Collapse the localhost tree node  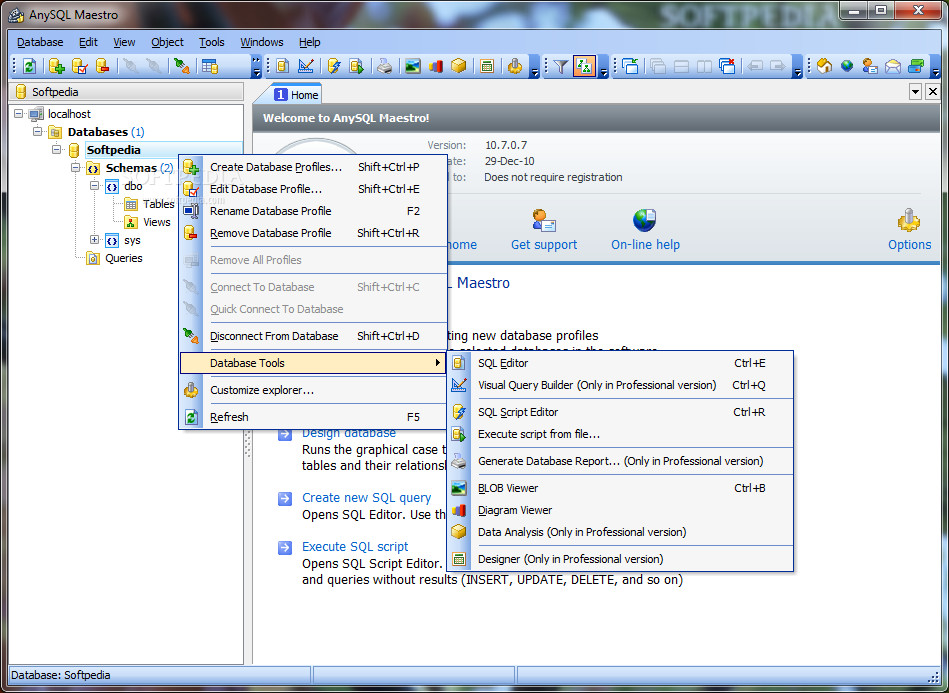point(19,114)
